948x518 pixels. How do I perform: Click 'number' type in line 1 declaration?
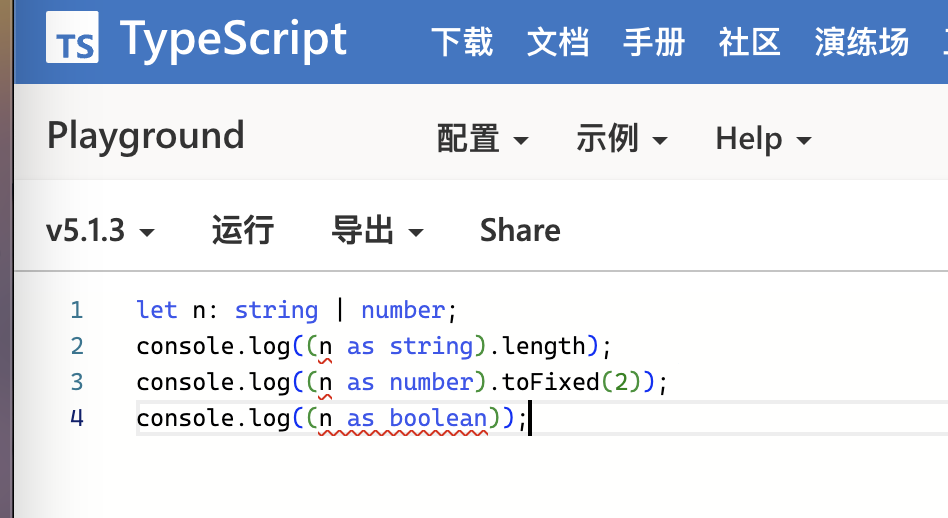(403, 310)
